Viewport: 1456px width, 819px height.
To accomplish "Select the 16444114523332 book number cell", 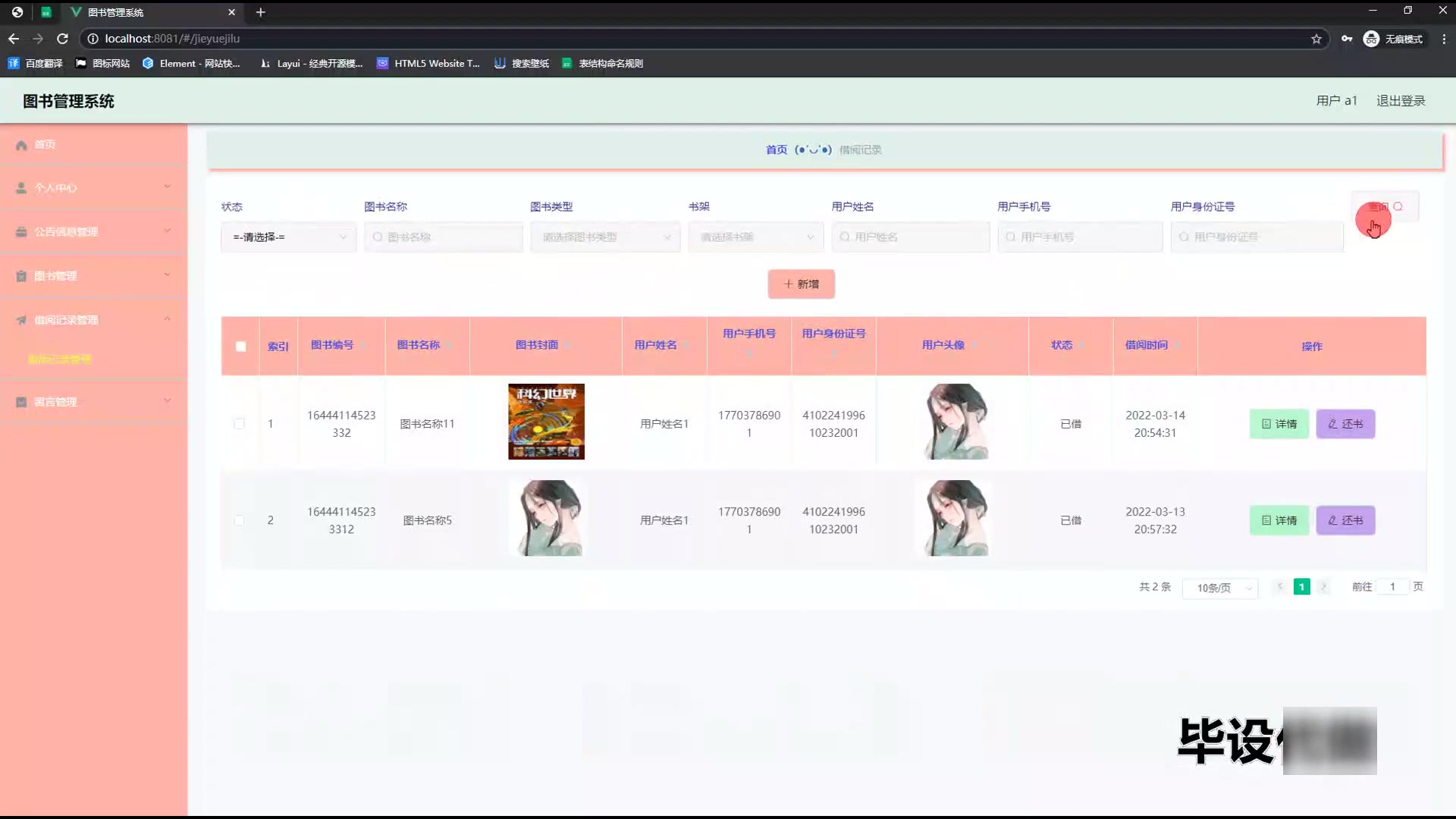I will click(341, 424).
